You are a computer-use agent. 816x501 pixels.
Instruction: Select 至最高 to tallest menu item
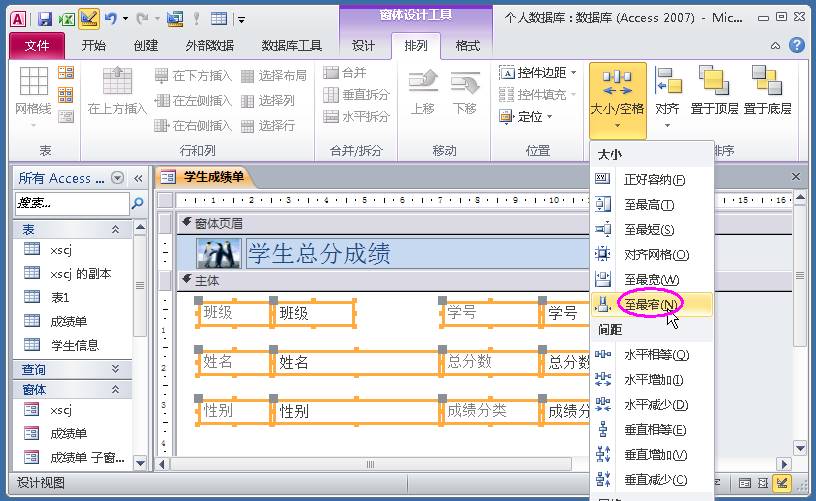coord(652,204)
